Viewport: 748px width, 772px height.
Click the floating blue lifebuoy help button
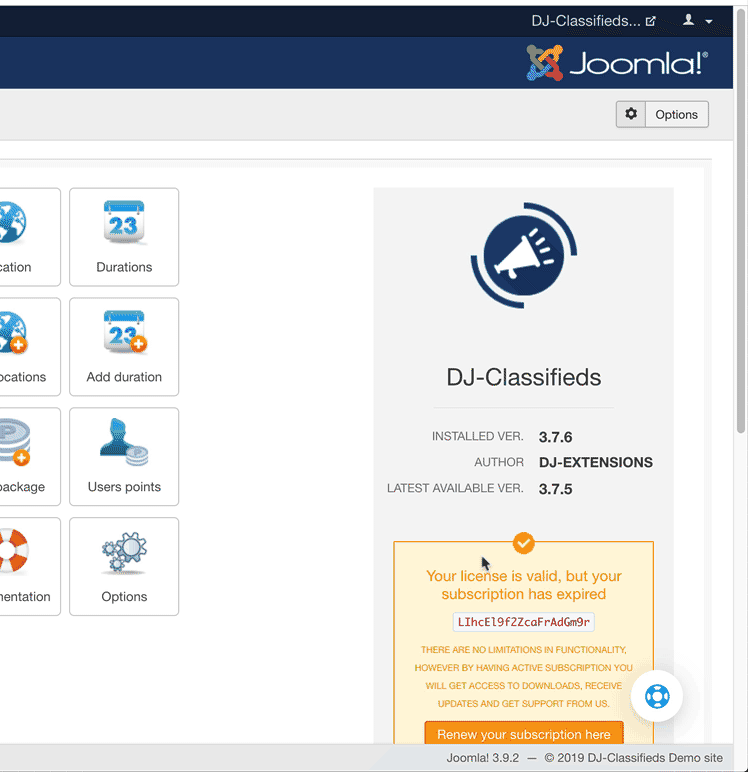[x=657, y=696]
